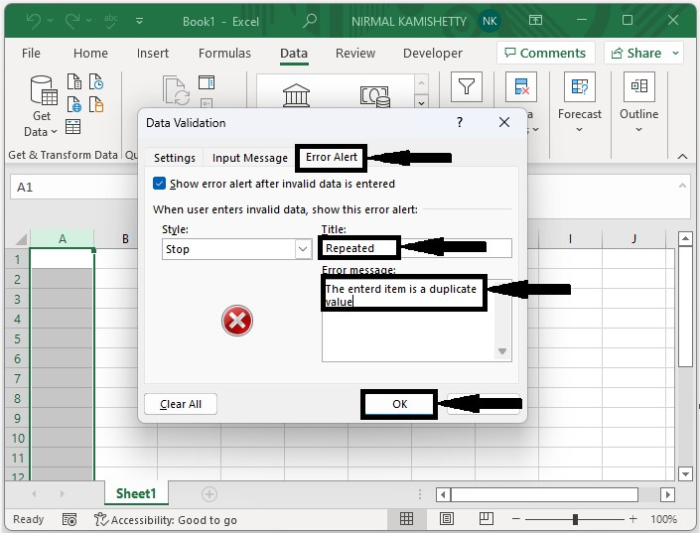The height and width of the screenshot is (533, 700).
Task: Click the Clear All button
Action: tap(181, 404)
